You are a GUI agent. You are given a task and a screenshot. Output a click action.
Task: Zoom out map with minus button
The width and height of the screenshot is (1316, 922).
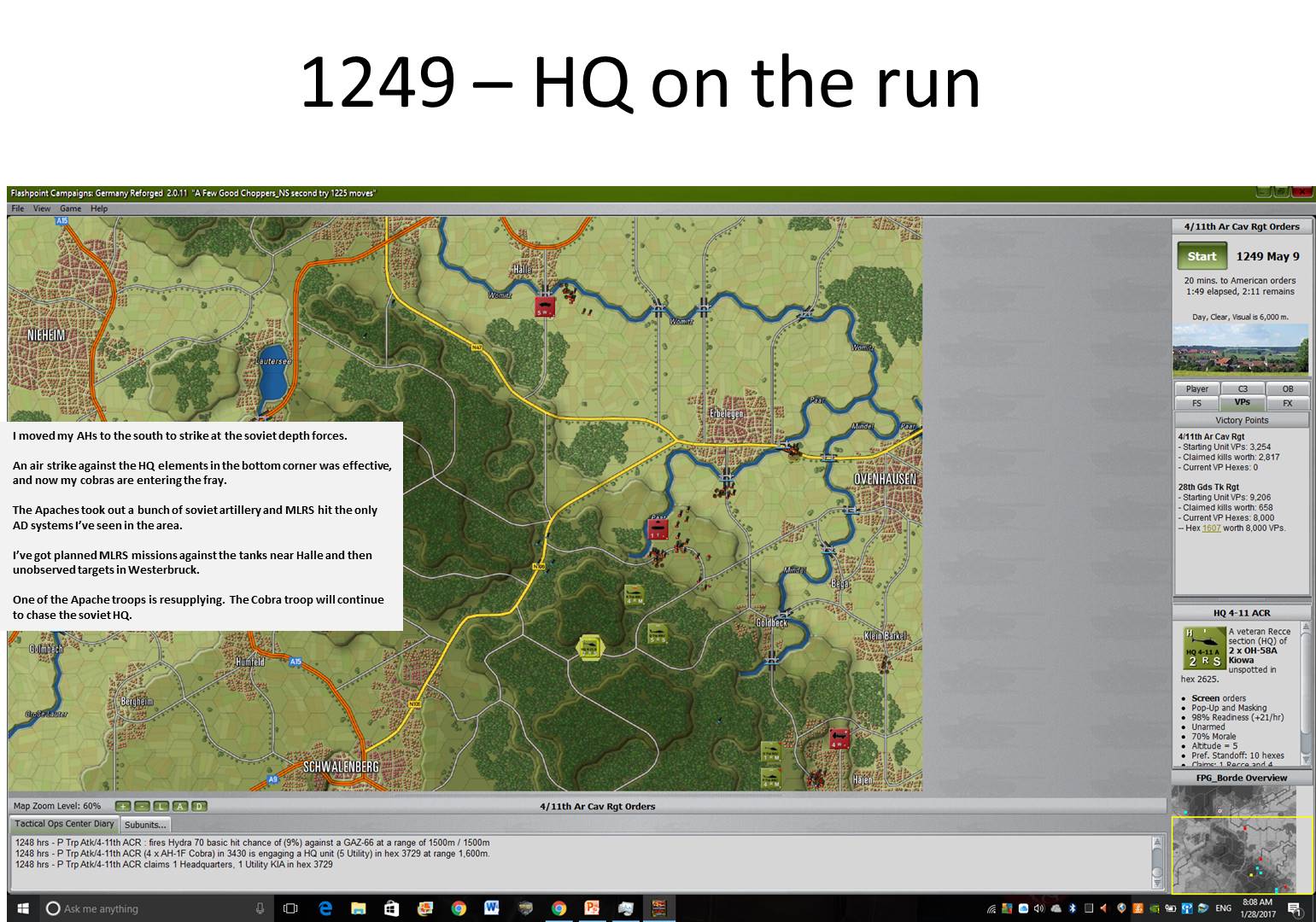142,806
